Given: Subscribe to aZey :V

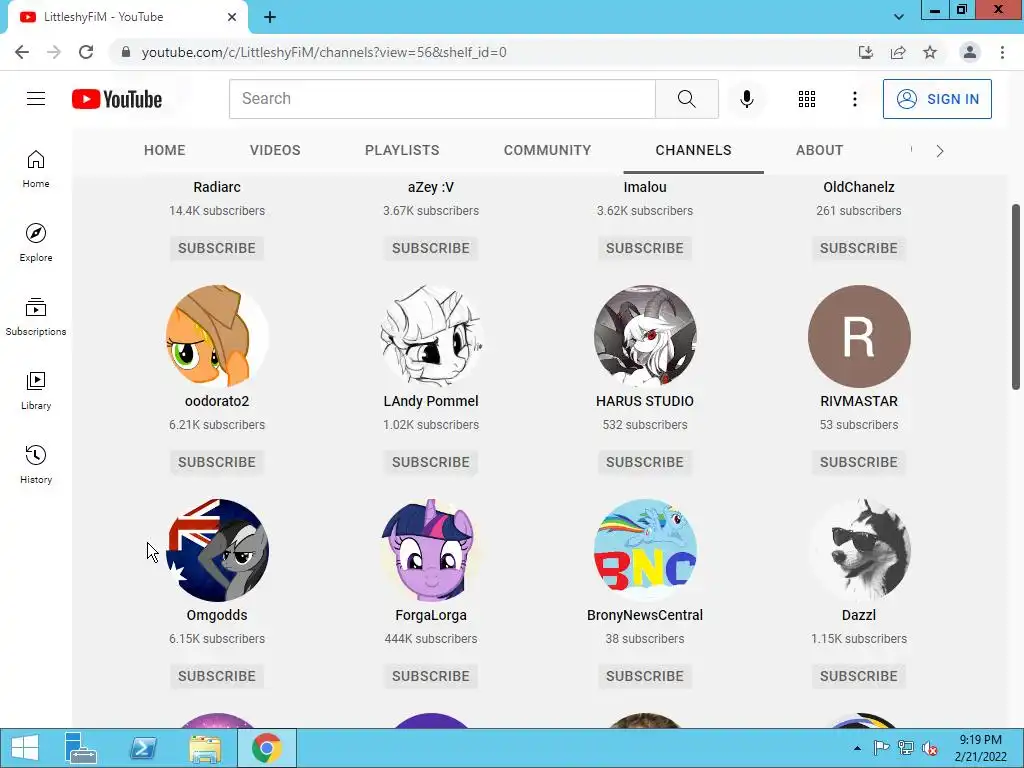Looking at the screenshot, I should coord(431,248).
